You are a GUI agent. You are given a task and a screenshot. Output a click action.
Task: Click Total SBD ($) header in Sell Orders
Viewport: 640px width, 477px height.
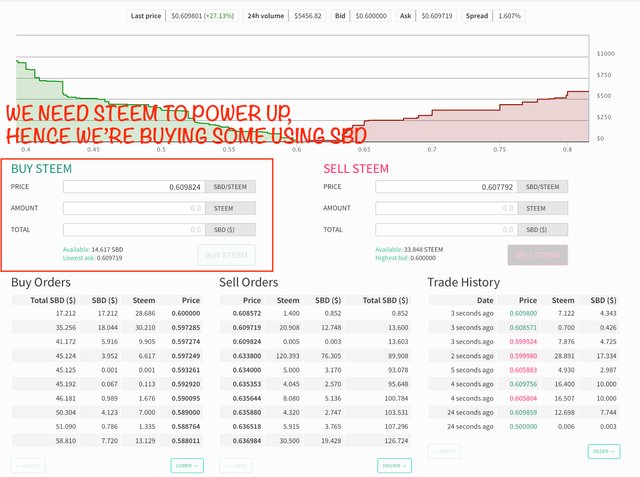[385, 300]
